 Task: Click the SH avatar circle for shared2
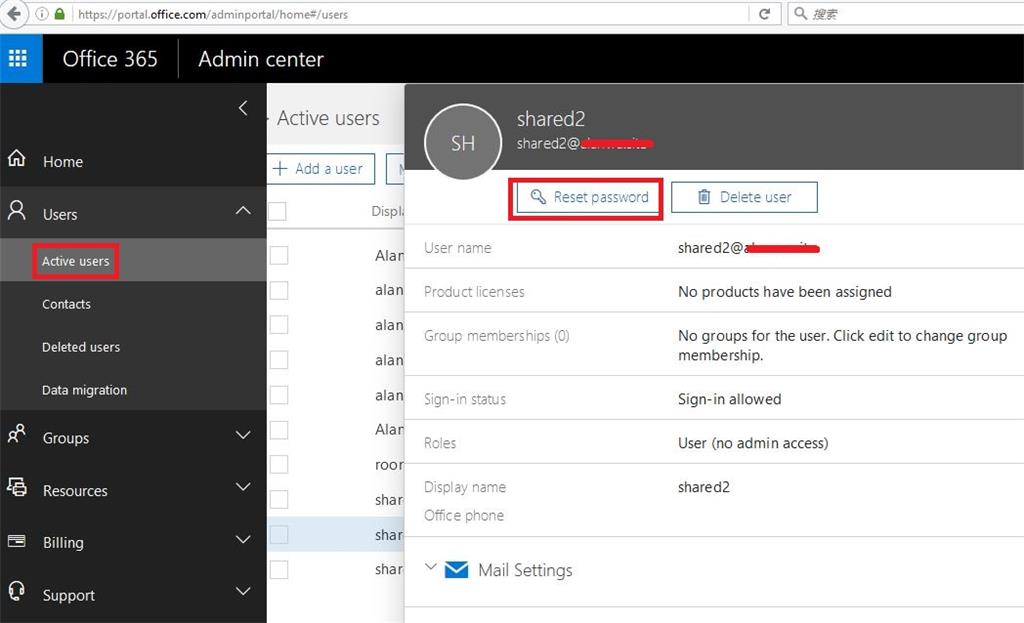tap(463, 142)
